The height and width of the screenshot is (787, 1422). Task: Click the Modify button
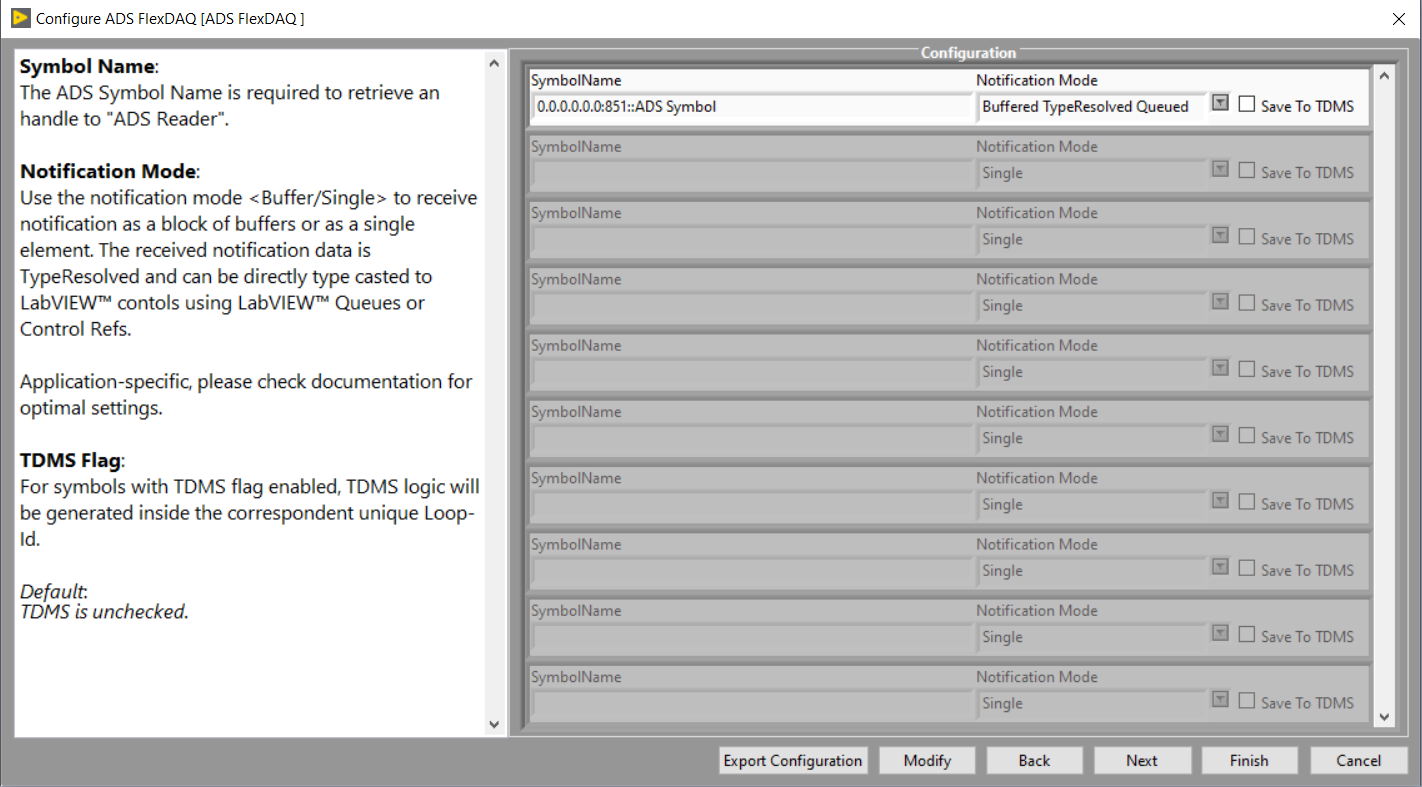(x=927, y=761)
